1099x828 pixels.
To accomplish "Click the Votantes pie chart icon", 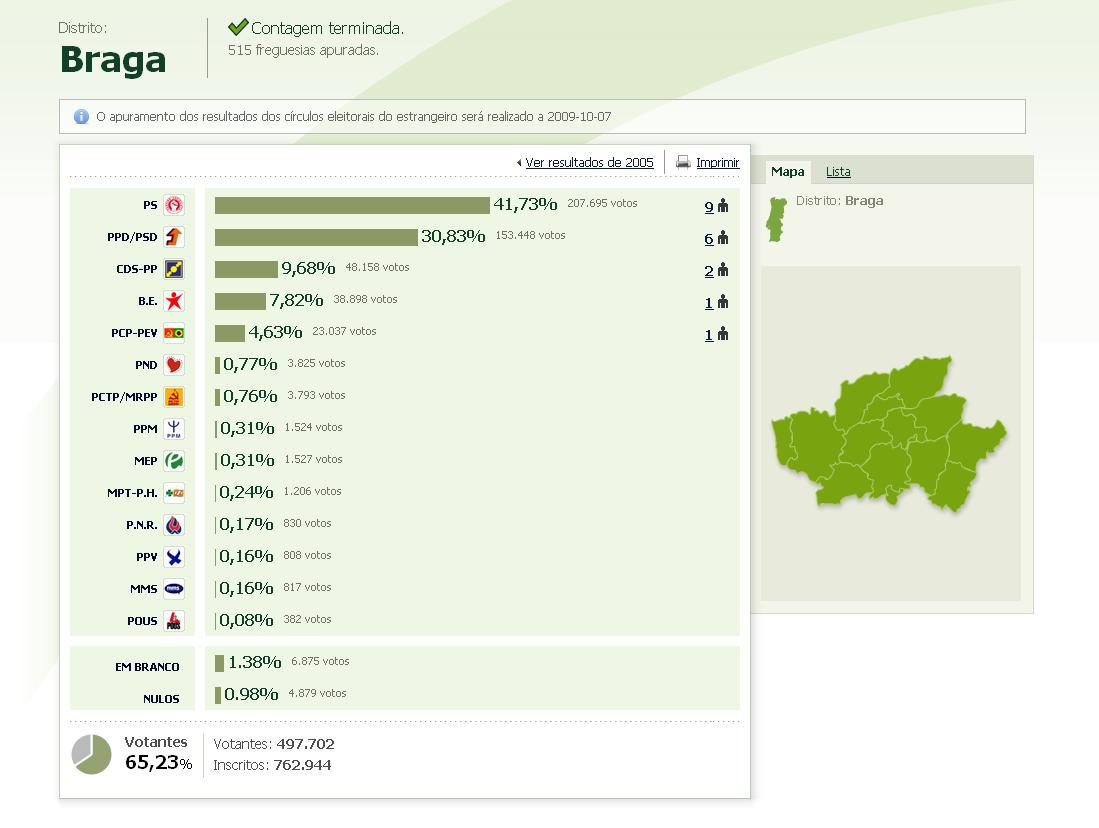I will [x=92, y=754].
